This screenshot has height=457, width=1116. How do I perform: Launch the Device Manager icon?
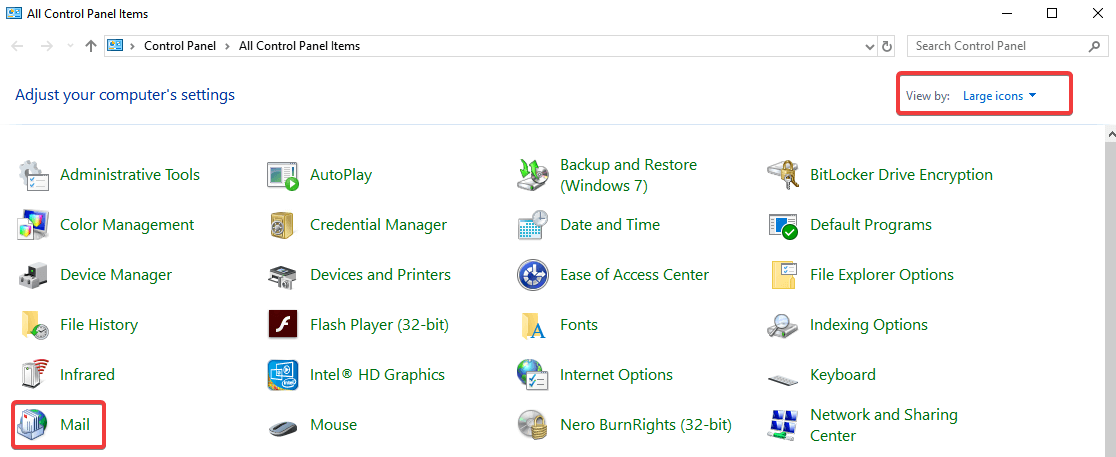[x=33, y=275]
